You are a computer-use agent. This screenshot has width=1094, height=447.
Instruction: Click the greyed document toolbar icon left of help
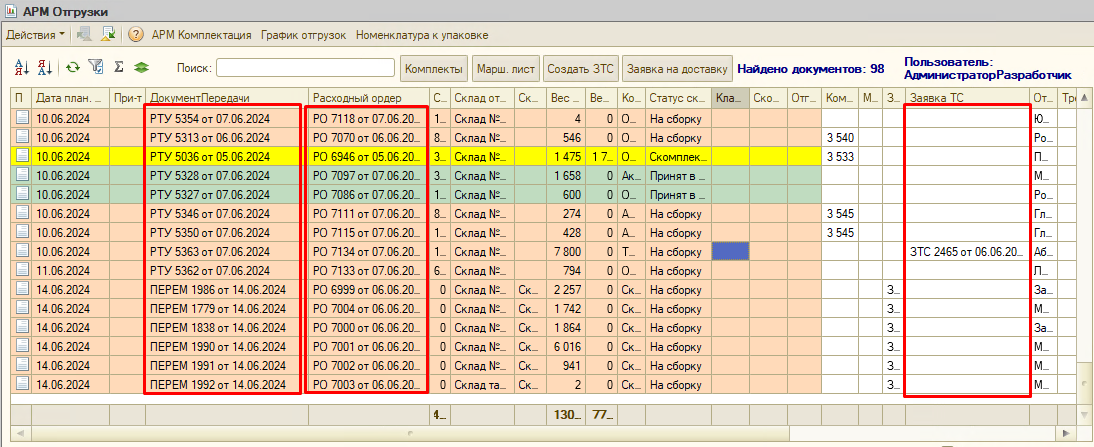[84, 34]
